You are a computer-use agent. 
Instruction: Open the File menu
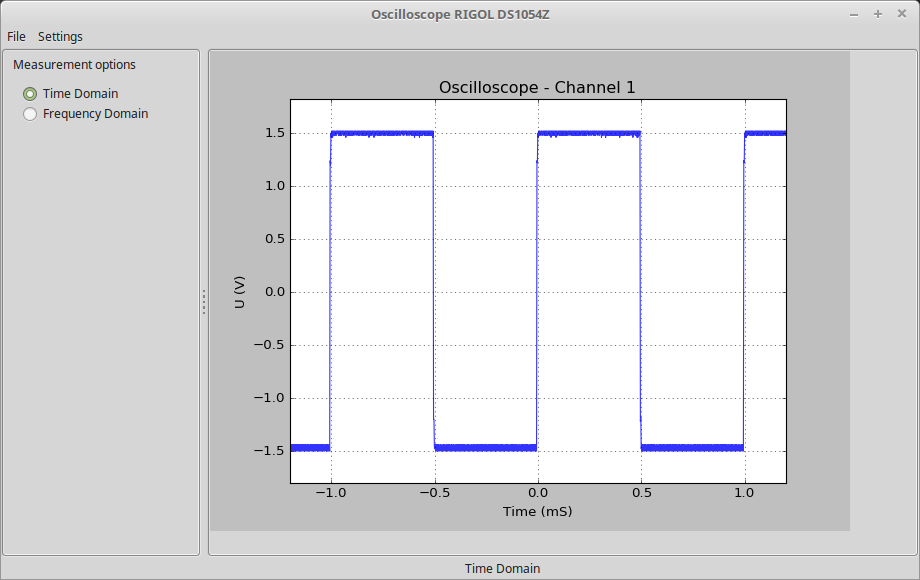16,37
